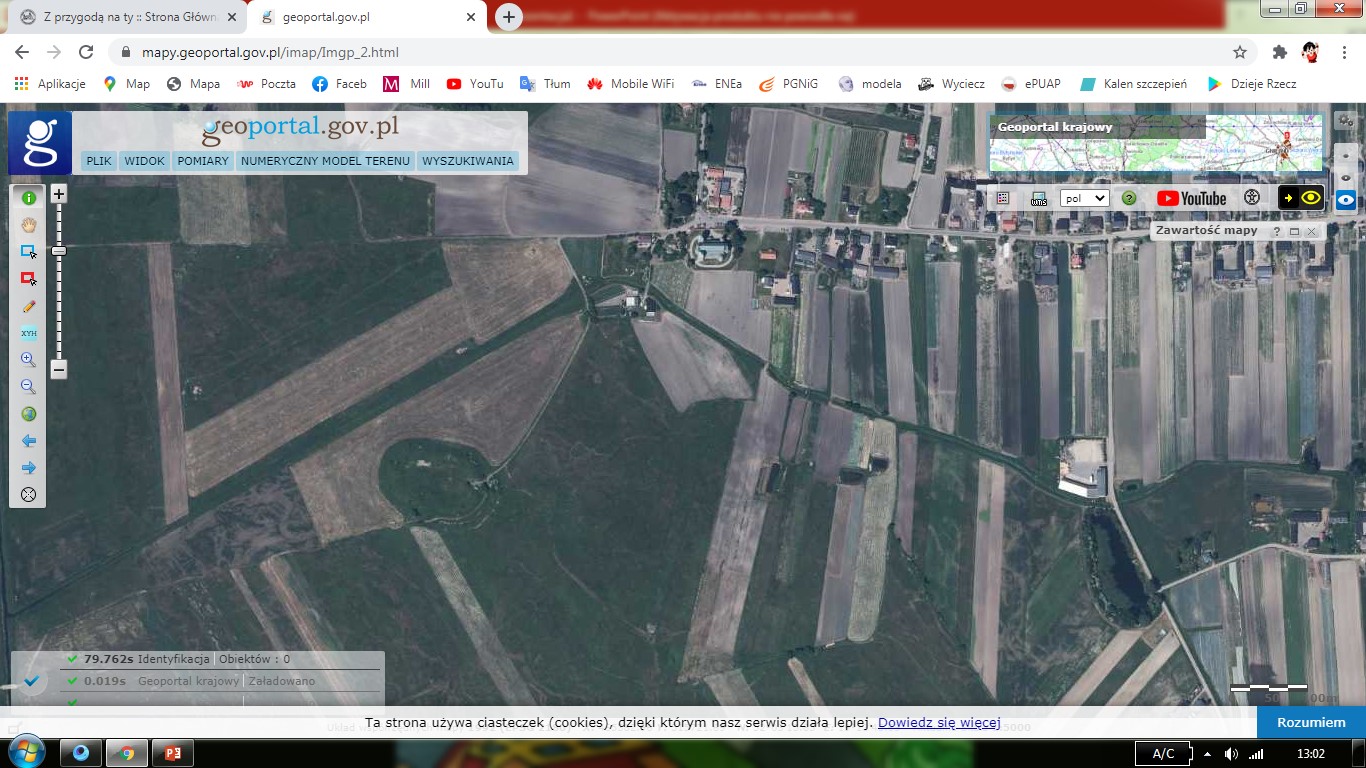
Task: Open the PLIK menu
Action: tap(99, 161)
